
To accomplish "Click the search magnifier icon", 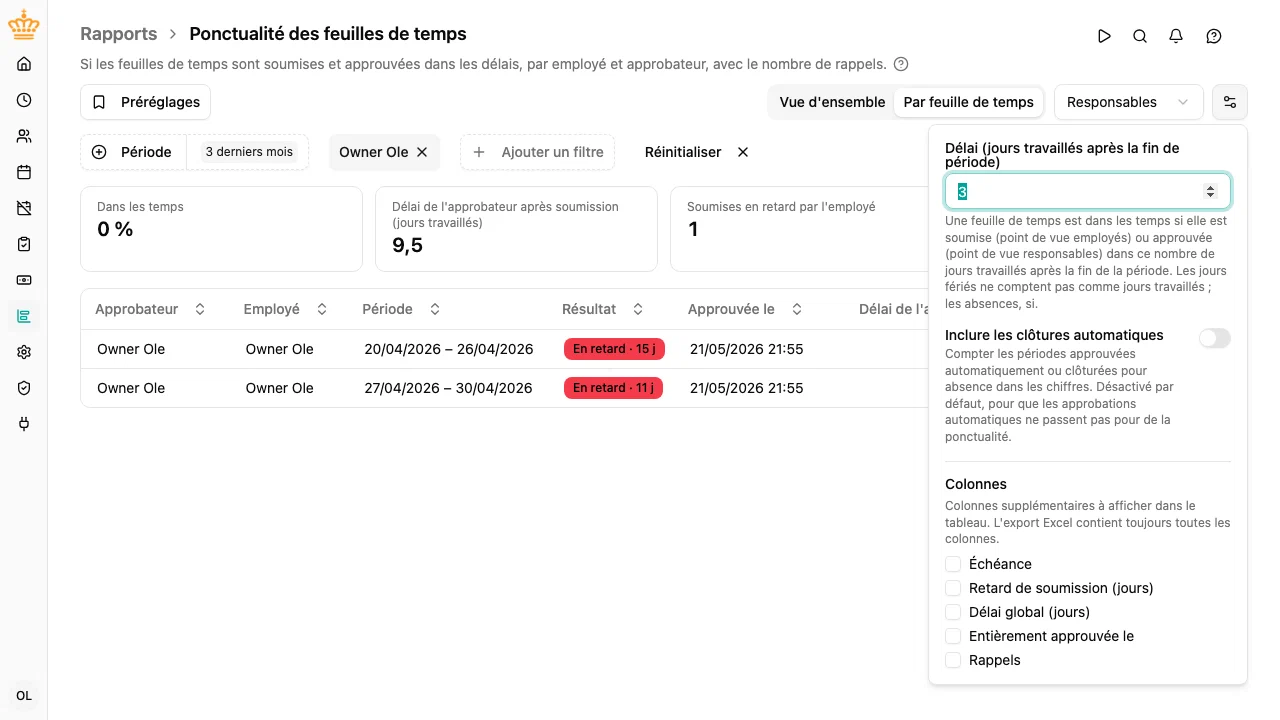I will [x=1140, y=36].
